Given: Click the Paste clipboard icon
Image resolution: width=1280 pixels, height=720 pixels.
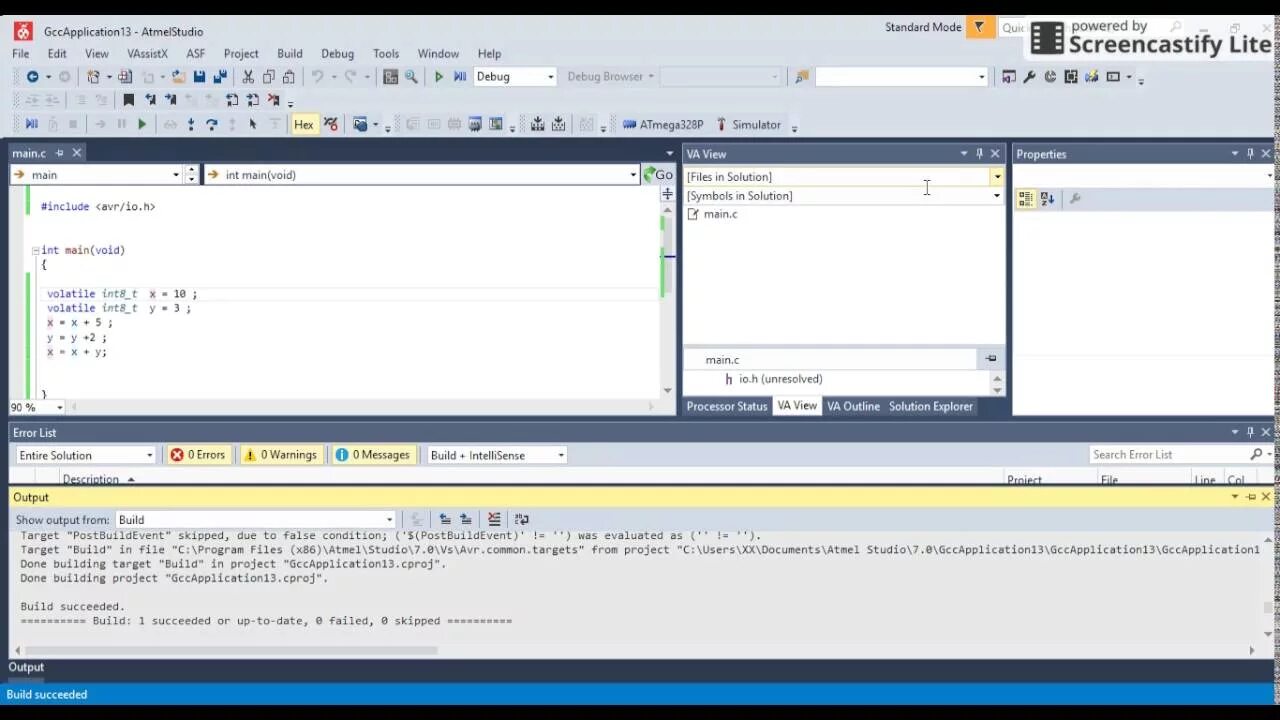Looking at the screenshot, I should point(288,77).
